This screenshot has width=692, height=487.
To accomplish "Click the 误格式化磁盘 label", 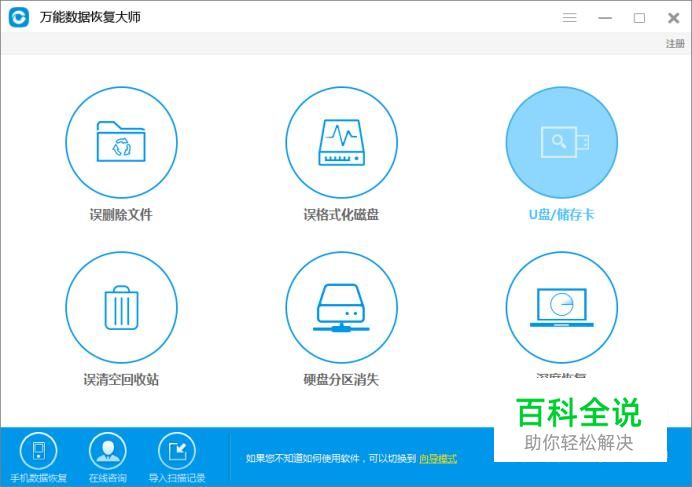I will pos(341,215).
